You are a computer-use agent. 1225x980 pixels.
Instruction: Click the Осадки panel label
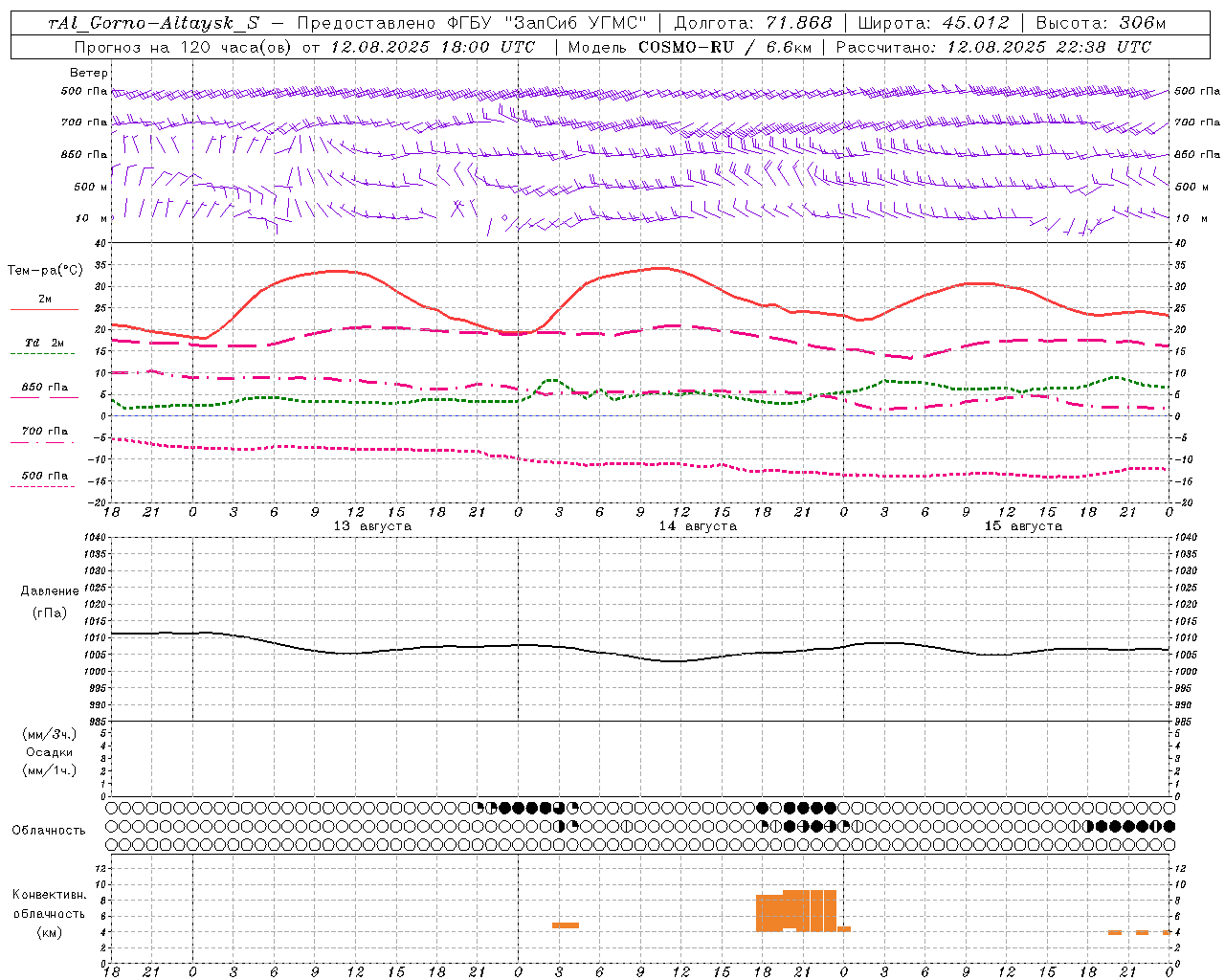point(50,752)
